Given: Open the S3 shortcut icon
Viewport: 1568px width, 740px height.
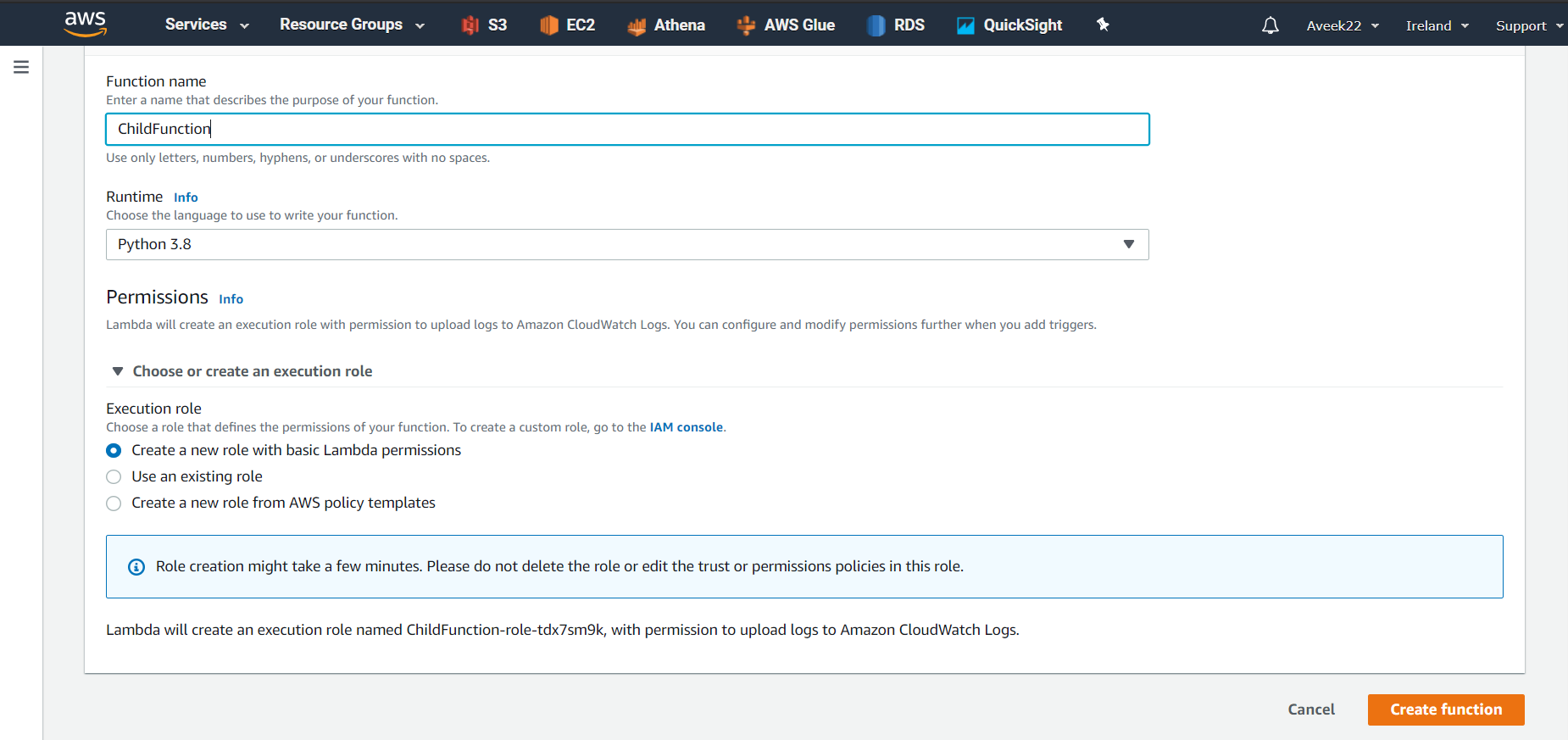Looking at the screenshot, I should tap(470, 25).
